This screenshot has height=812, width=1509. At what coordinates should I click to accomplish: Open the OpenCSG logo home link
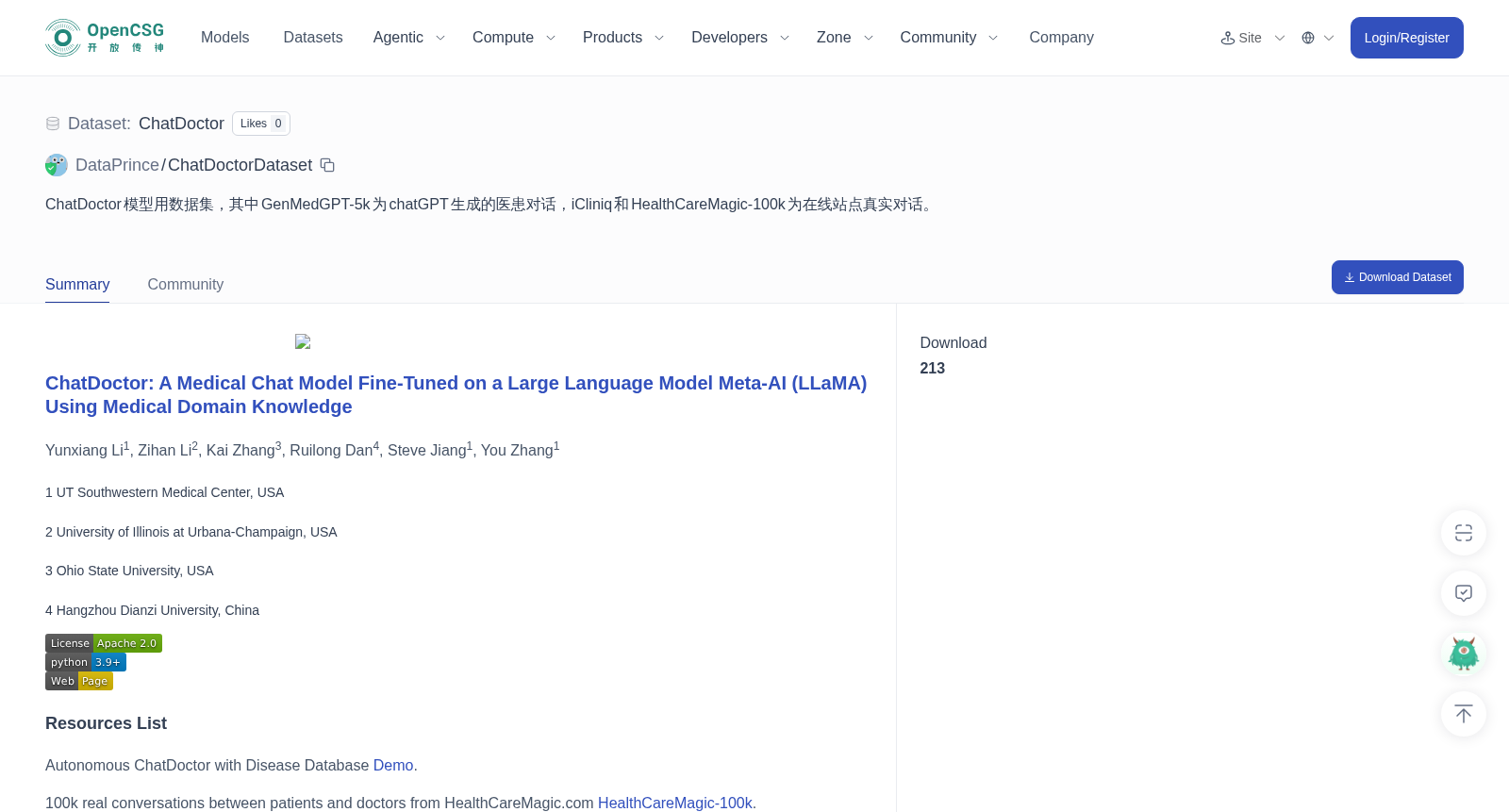pyautogui.click(x=105, y=38)
